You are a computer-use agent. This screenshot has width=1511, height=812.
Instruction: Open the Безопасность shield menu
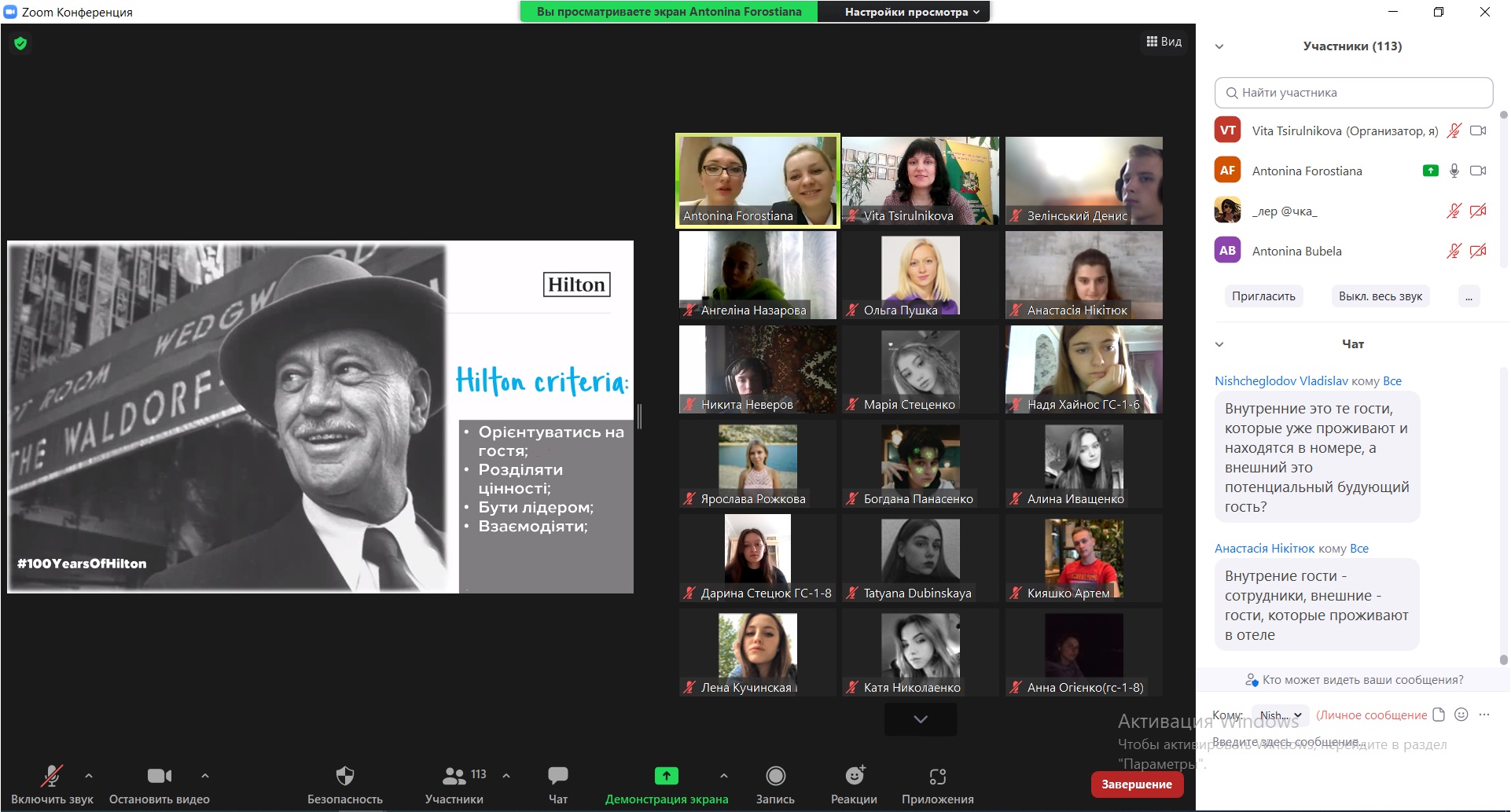[x=345, y=784]
